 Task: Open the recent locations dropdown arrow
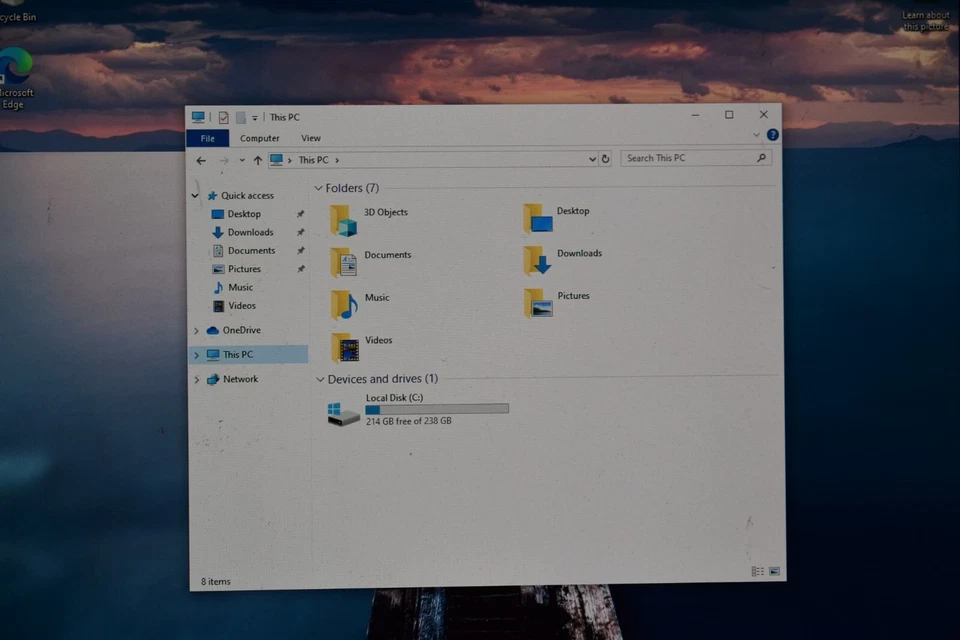click(x=242, y=160)
